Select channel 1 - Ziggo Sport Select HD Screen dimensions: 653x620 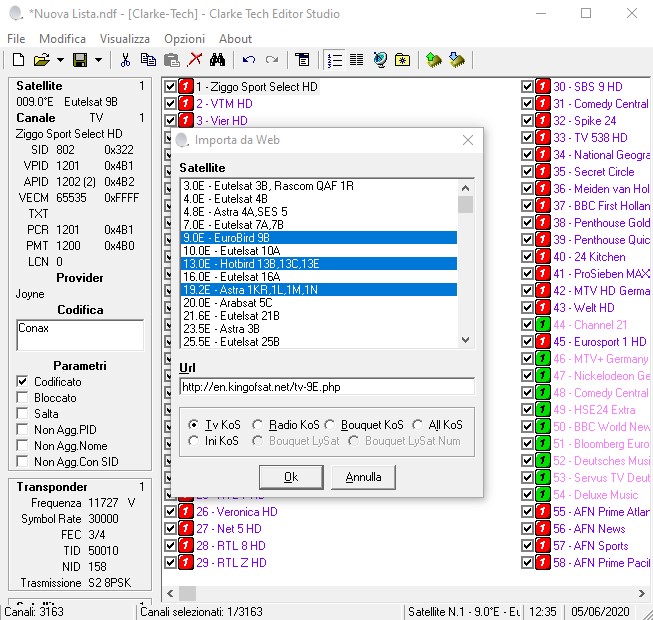point(257,87)
